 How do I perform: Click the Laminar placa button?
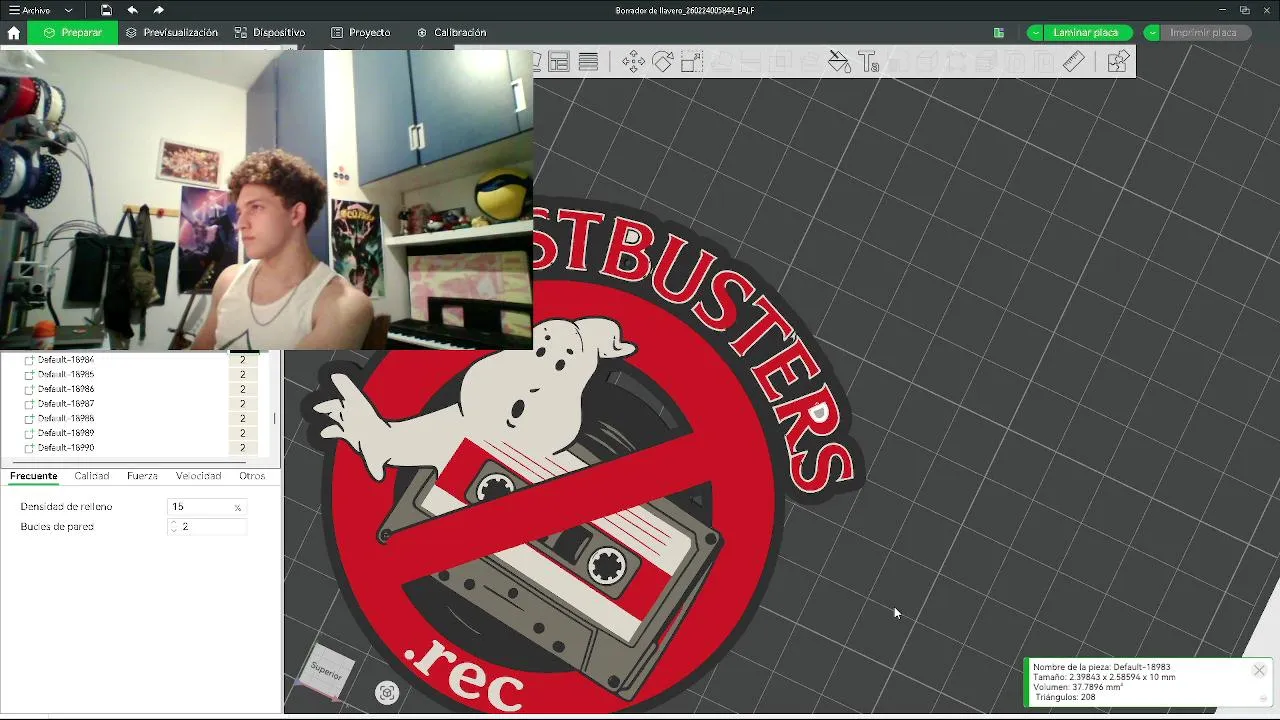coord(1088,33)
